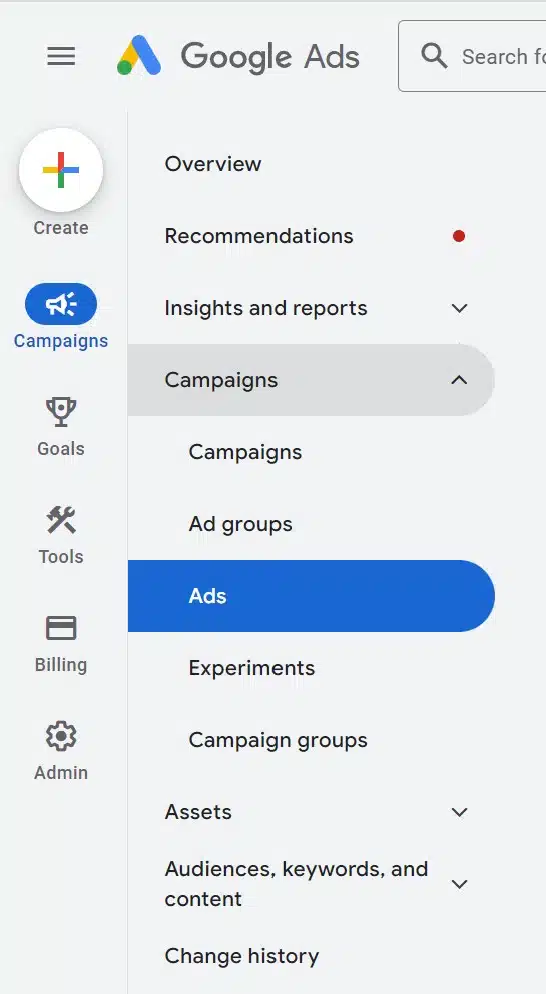
Task: Click the multicolor plus Create button
Action: 61,170
